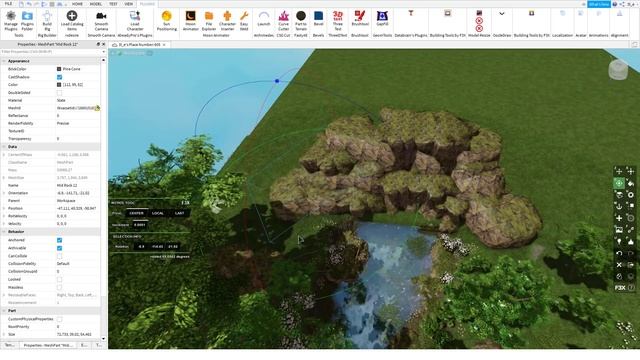Click the Archimedes Launch icon
Image resolution: width=640 pixels, height=360 pixels.
264,19
